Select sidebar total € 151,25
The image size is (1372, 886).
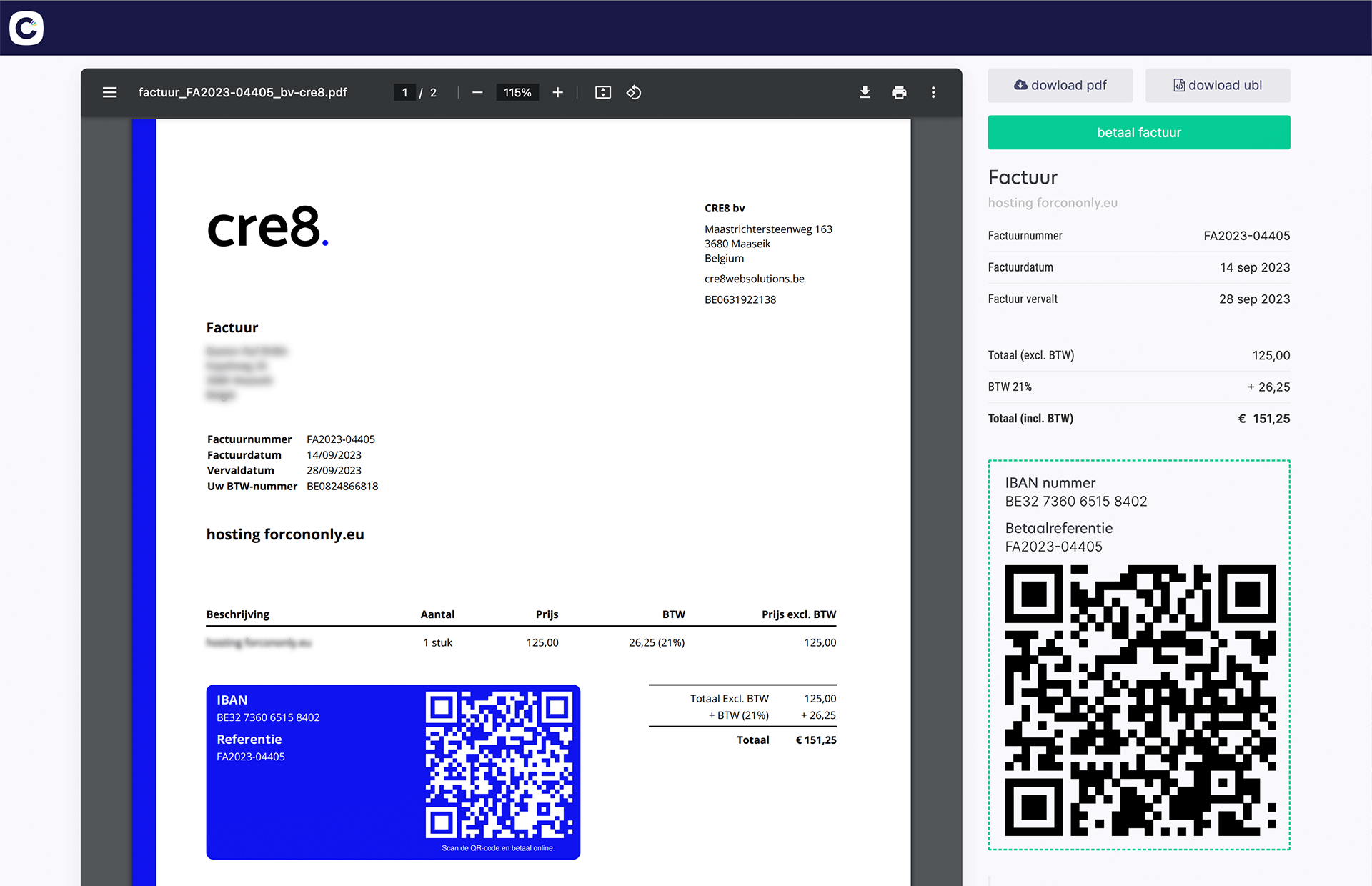click(1264, 419)
